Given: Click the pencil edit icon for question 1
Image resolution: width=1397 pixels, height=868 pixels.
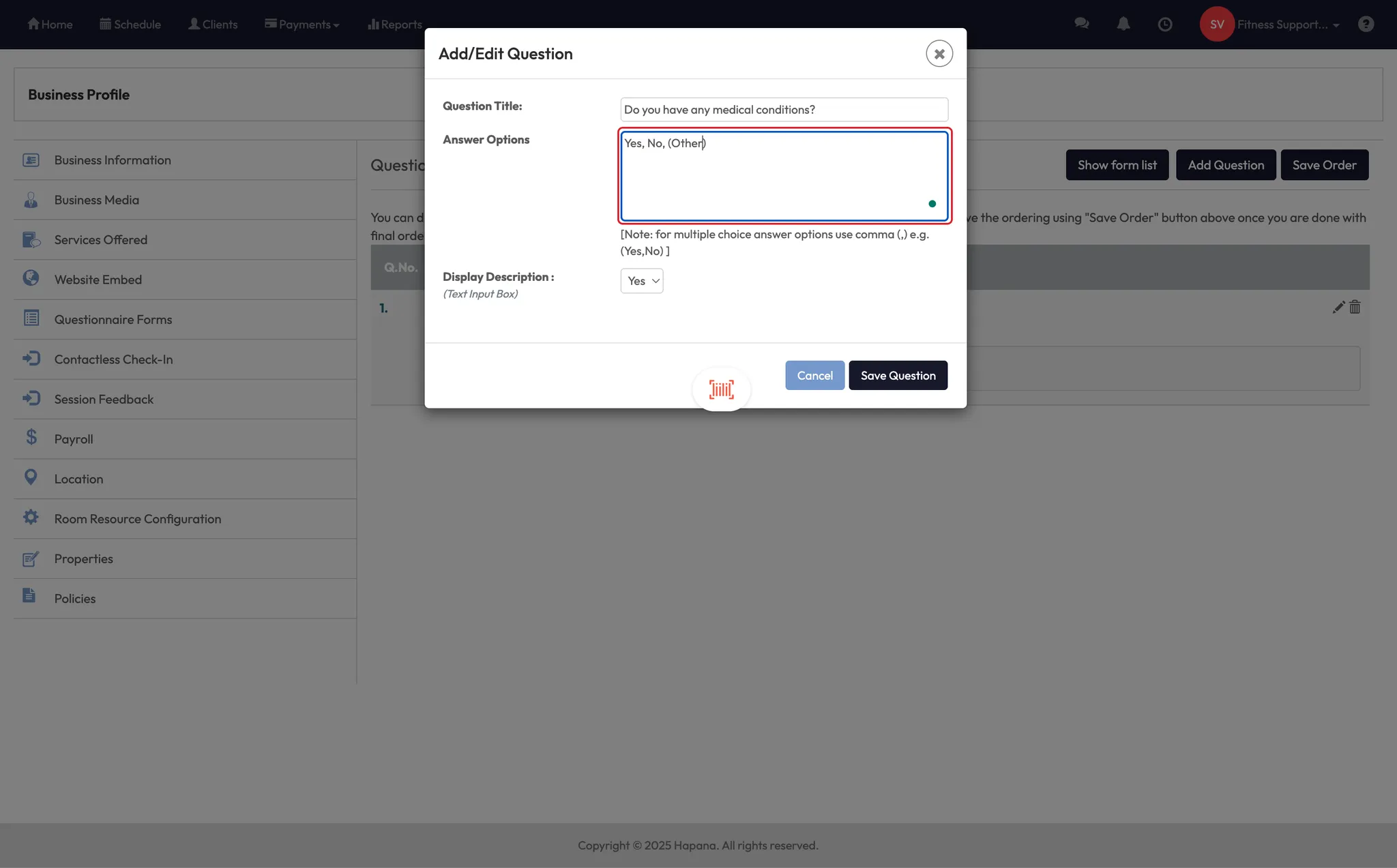Looking at the screenshot, I should click(1338, 308).
